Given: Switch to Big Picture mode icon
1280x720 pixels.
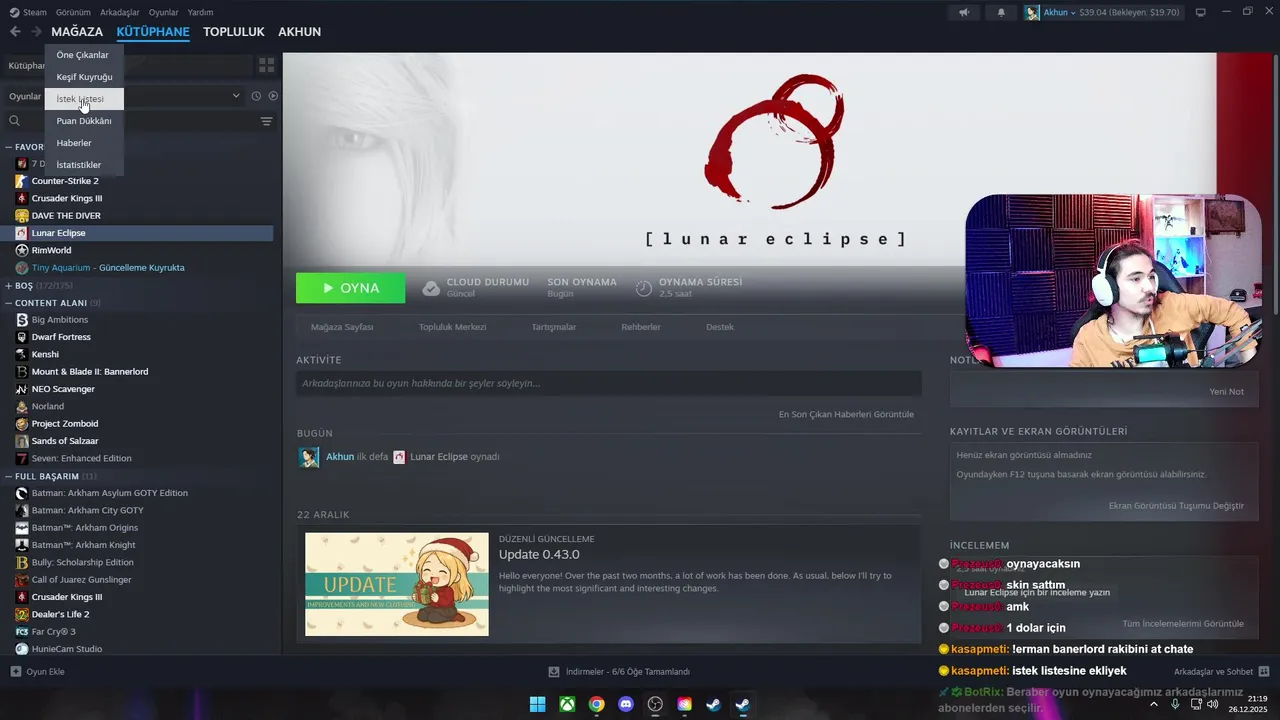Looking at the screenshot, I should tap(1201, 13).
